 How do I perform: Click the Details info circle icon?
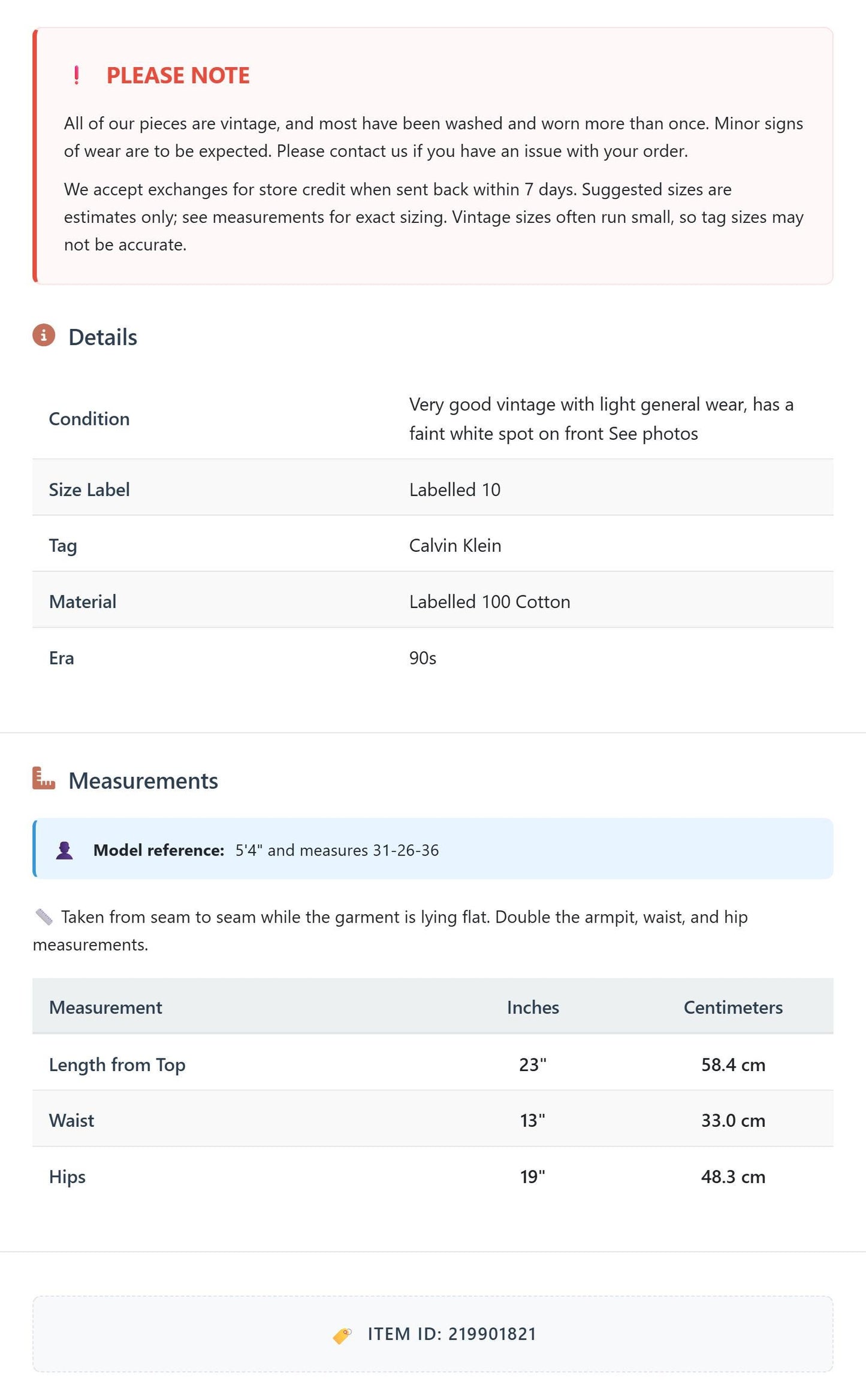point(44,335)
